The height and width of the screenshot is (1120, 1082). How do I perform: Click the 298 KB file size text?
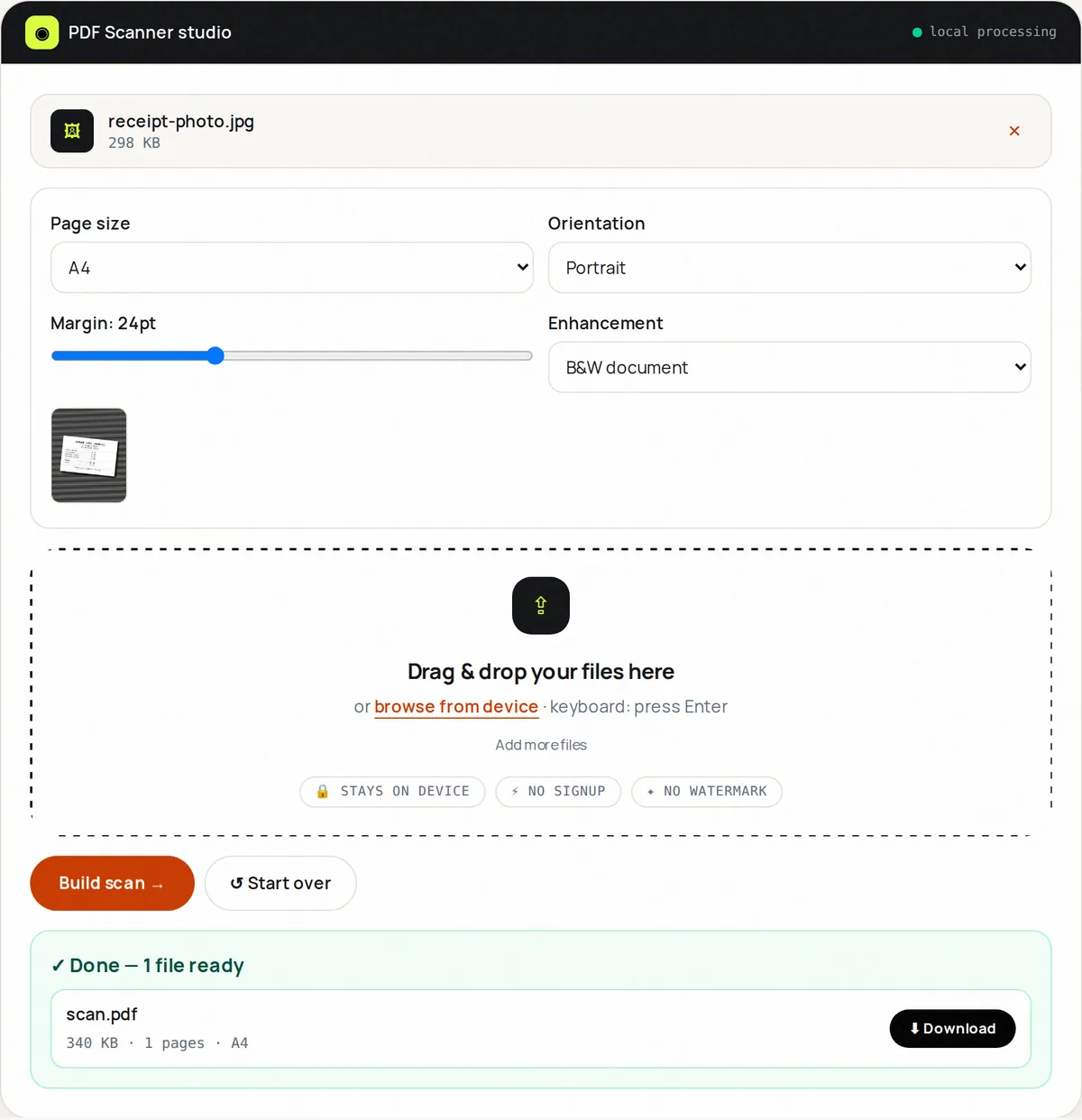[134, 142]
